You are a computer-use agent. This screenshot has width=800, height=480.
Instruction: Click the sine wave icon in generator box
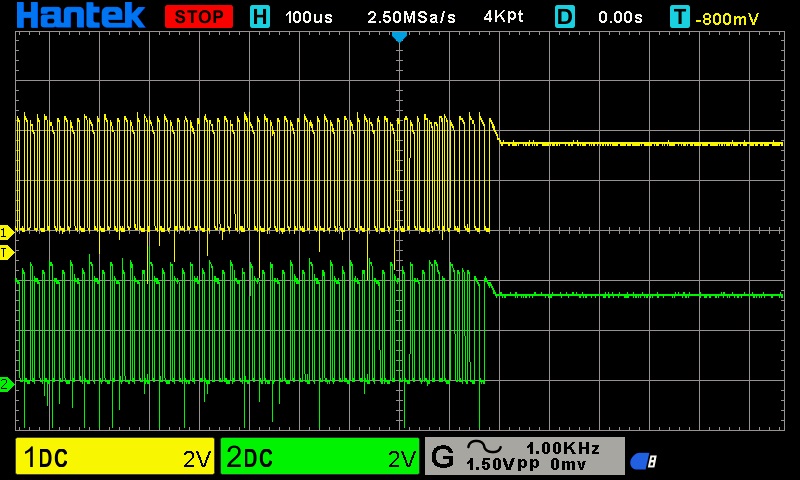[484, 447]
